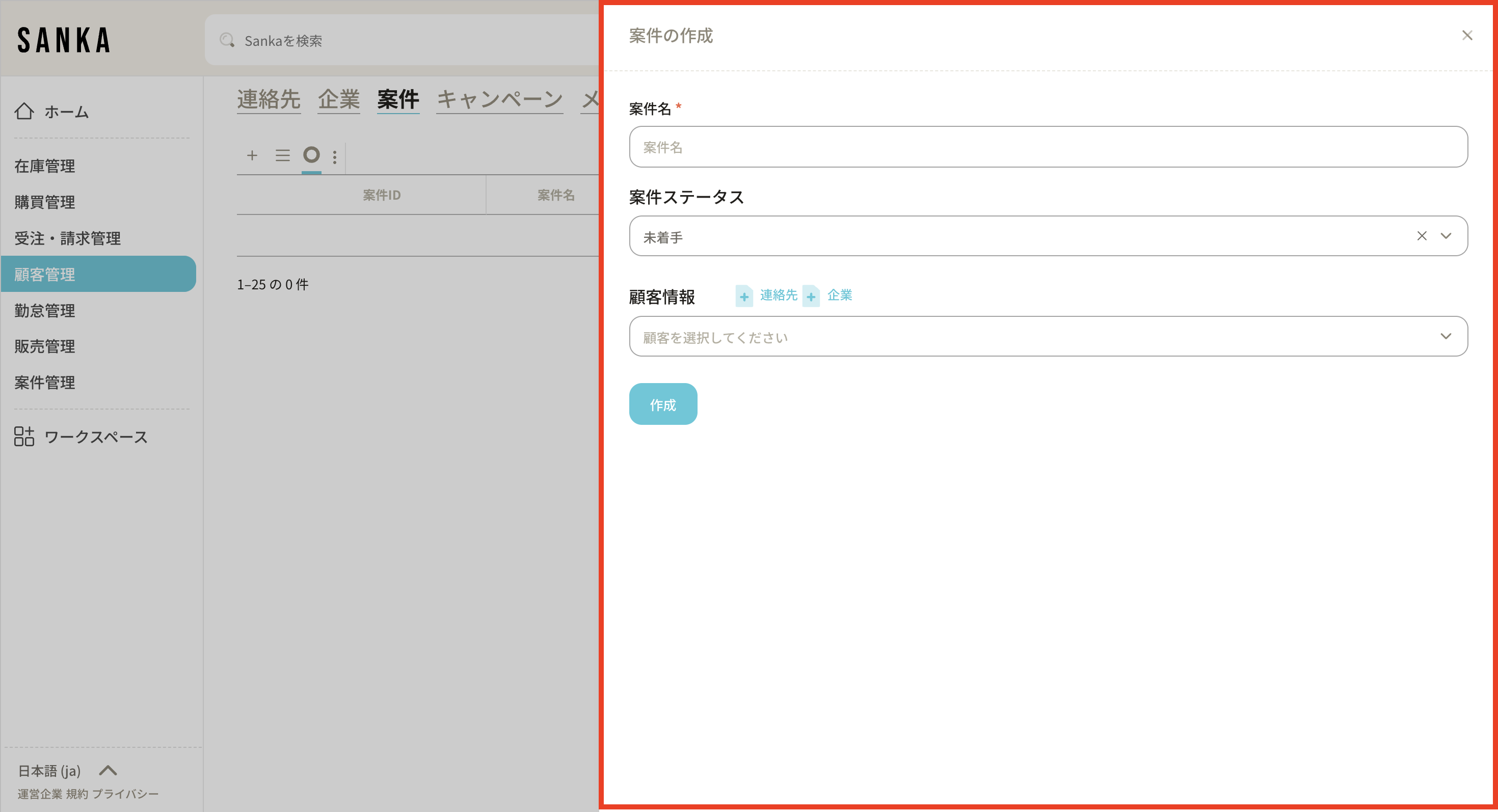Open the プライバシー link

(126, 793)
